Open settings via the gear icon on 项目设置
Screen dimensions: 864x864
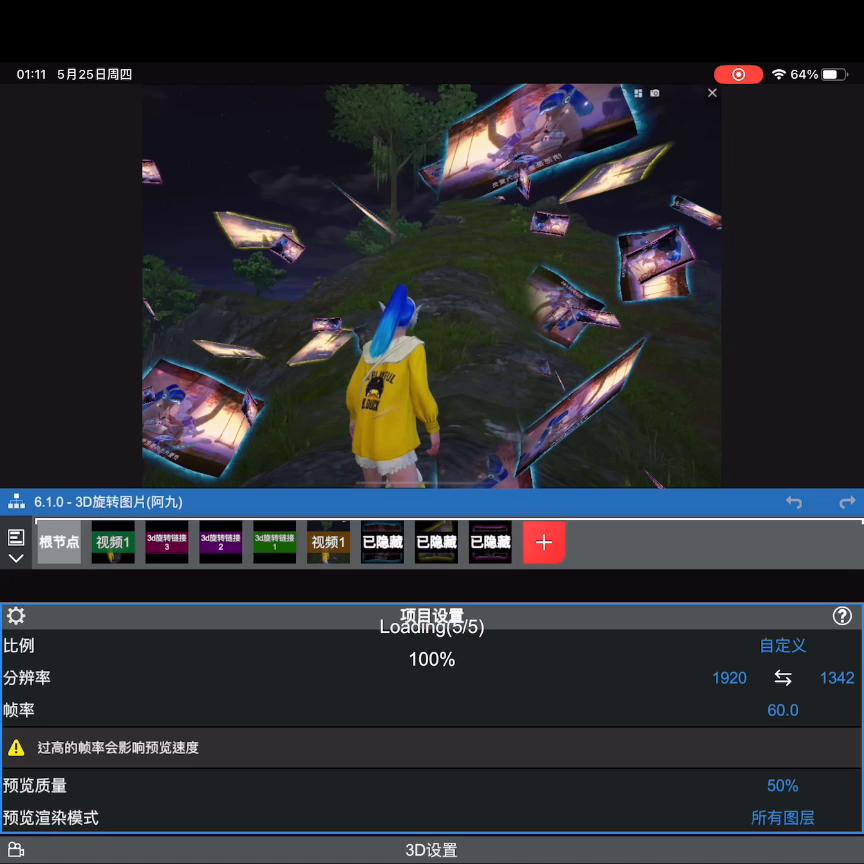[x=16, y=615]
